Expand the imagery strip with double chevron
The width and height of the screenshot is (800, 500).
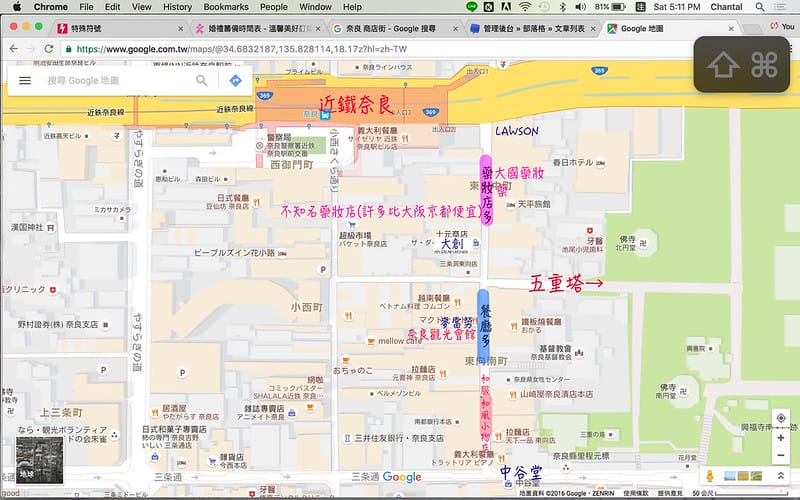[780, 476]
